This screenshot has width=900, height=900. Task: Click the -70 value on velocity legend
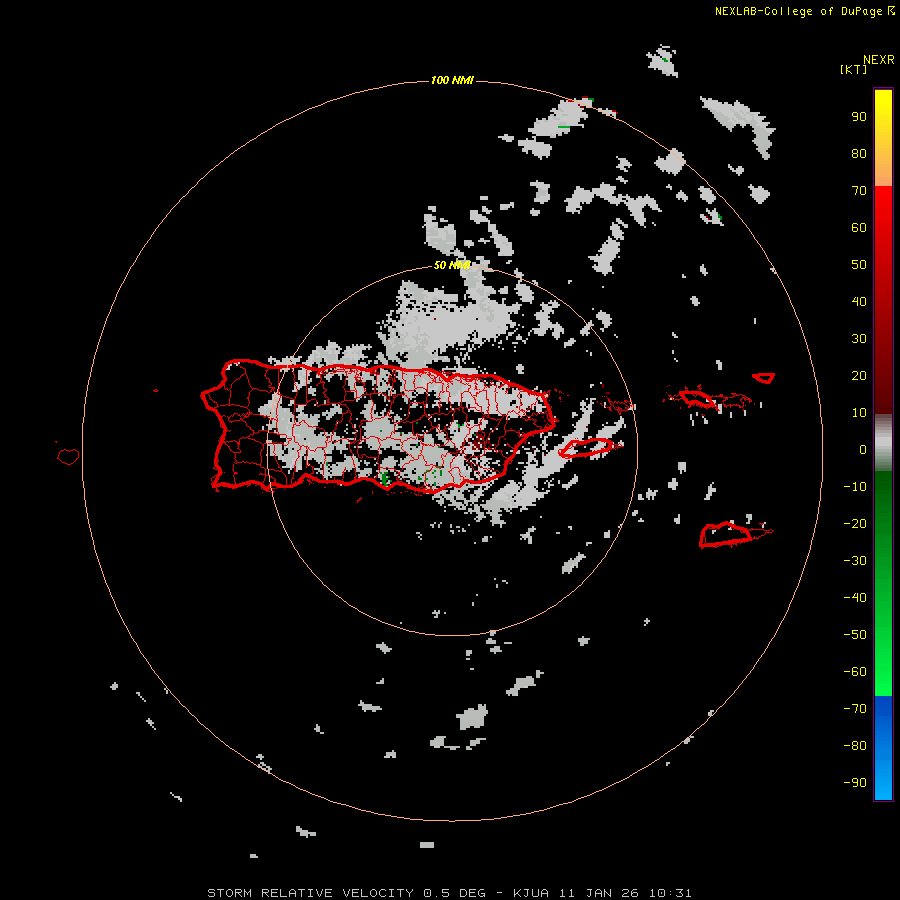pyautogui.click(x=855, y=709)
